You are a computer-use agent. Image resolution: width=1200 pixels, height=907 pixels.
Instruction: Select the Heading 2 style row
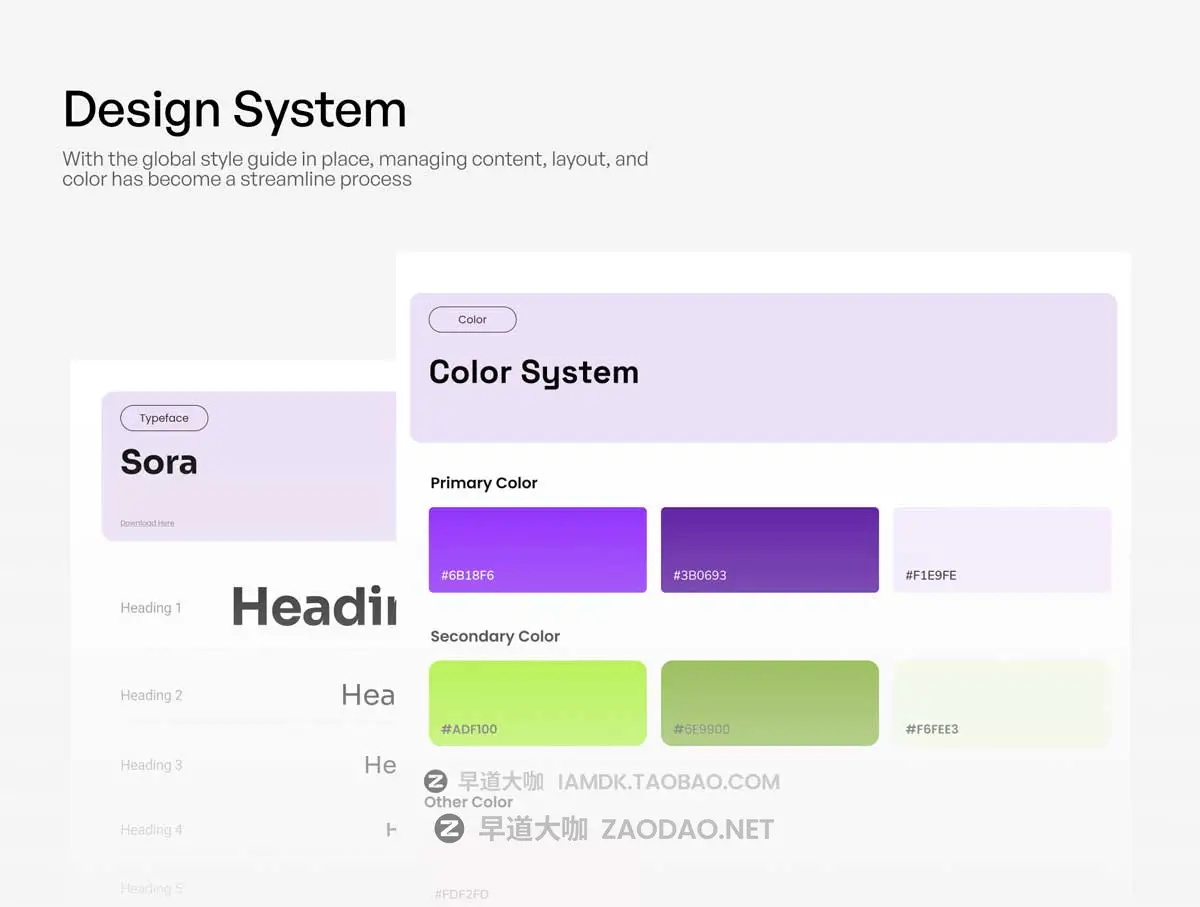[151, 694]
